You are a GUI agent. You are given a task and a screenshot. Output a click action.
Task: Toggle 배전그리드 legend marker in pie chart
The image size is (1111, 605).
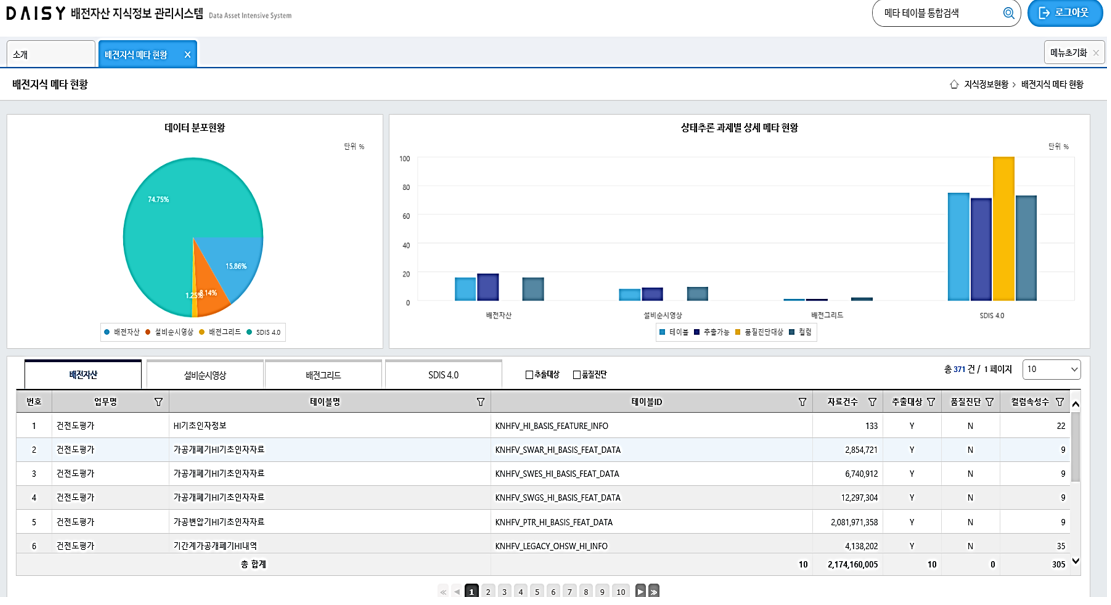click(201, 332)
